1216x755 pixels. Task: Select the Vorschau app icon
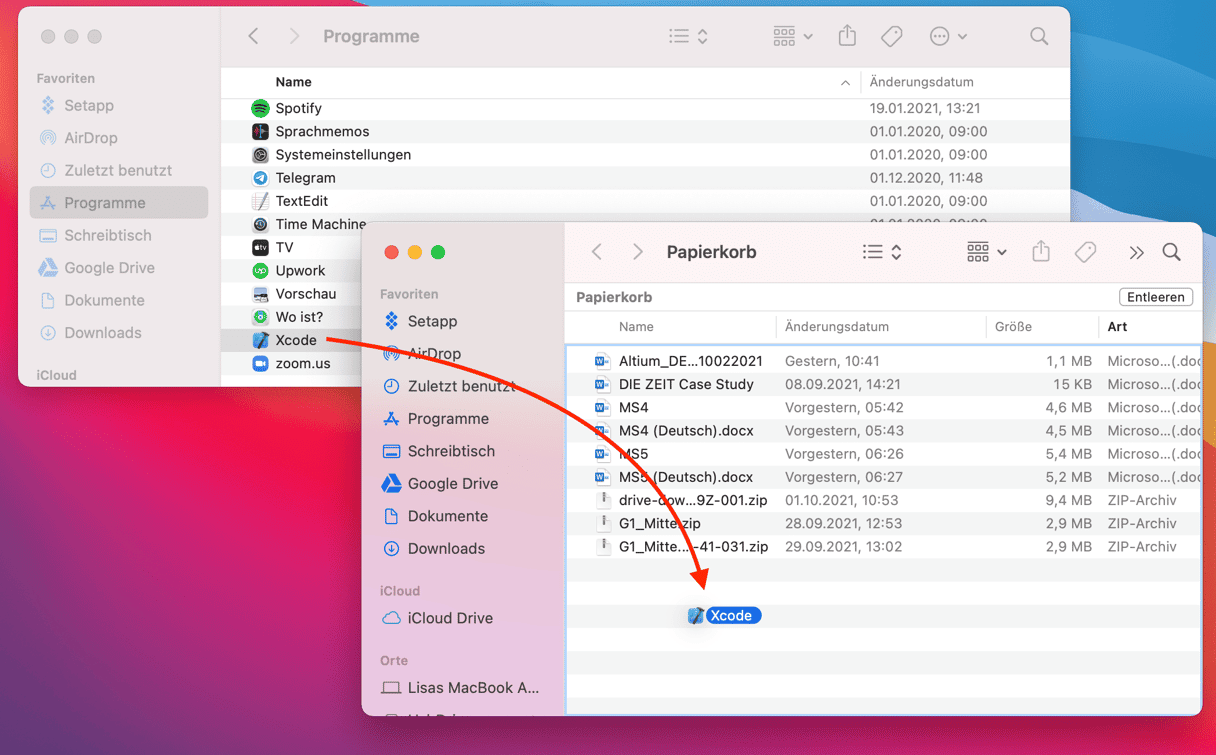[260, 294]
